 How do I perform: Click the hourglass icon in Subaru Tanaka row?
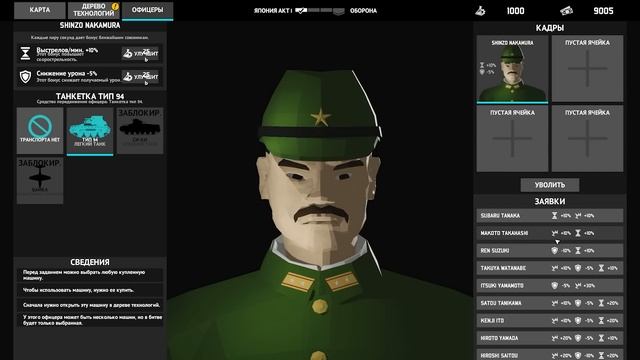pos(554,216)
